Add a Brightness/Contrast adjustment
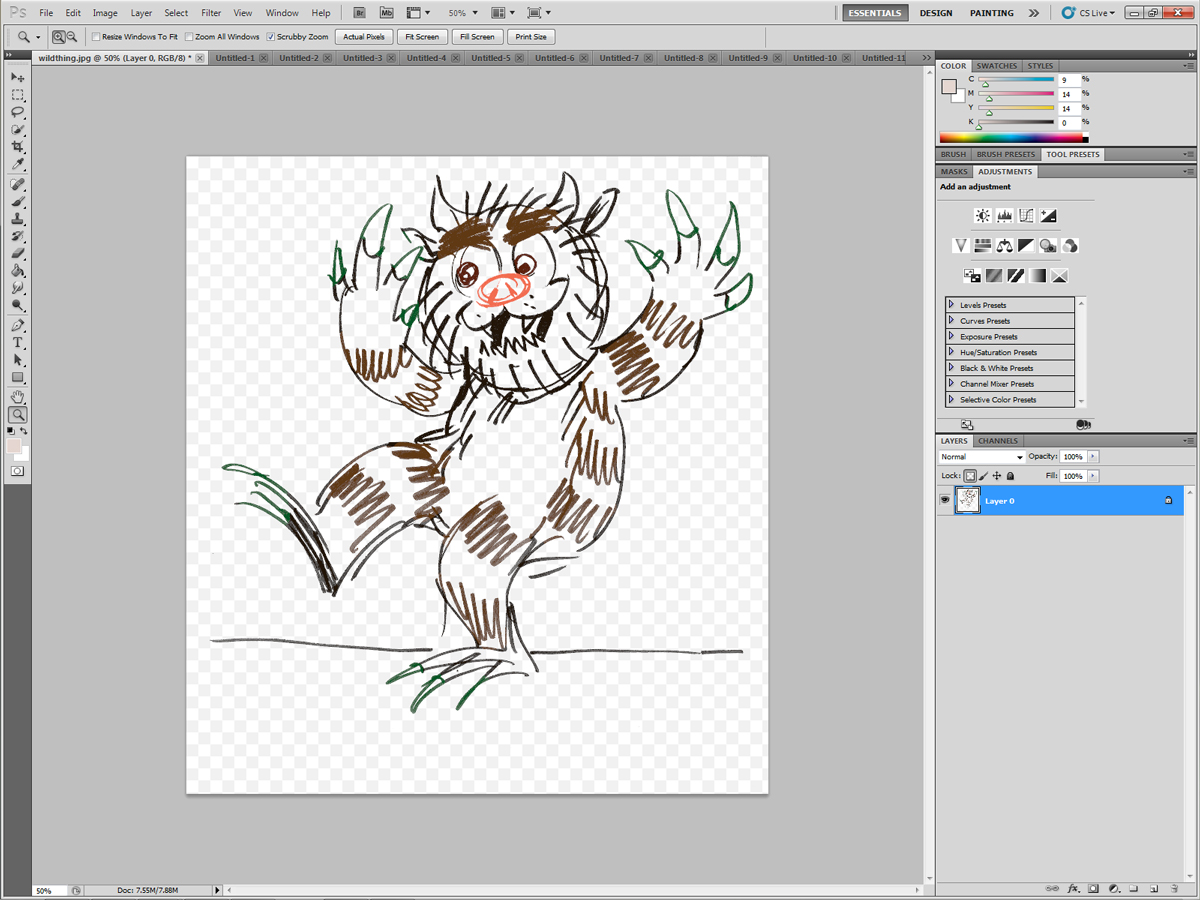Screen dimensions: 1200x900 (983, 215)
